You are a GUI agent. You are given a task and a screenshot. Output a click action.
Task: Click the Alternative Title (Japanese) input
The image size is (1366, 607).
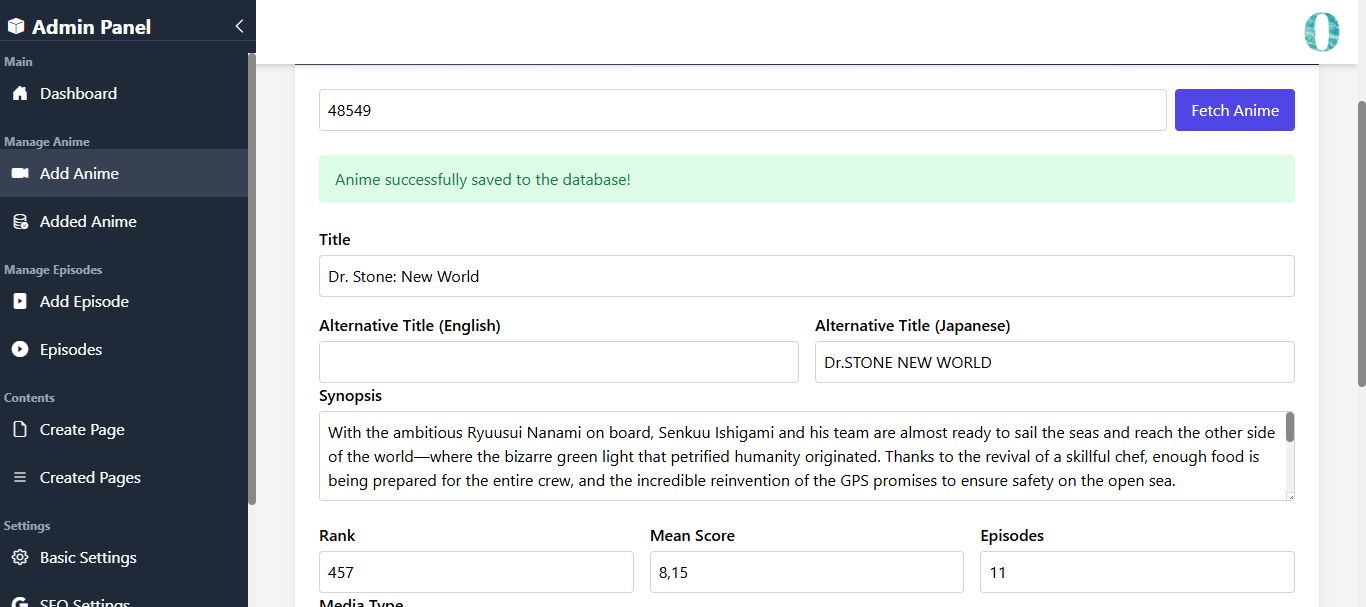click(1055, 362)
